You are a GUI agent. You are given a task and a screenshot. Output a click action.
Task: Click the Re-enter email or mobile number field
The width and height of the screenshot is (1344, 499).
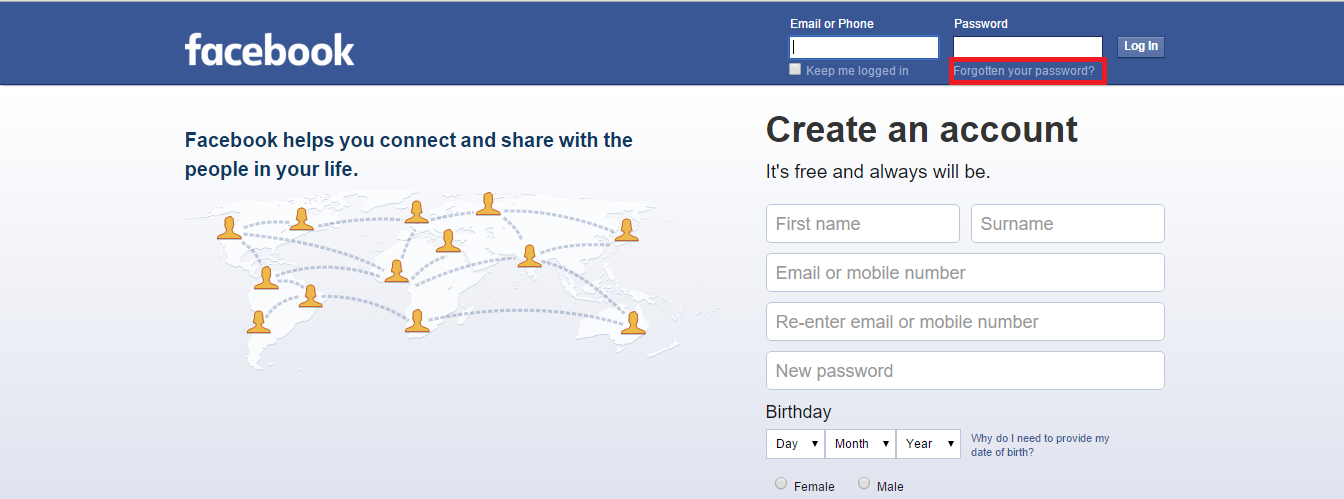point(965,321)
